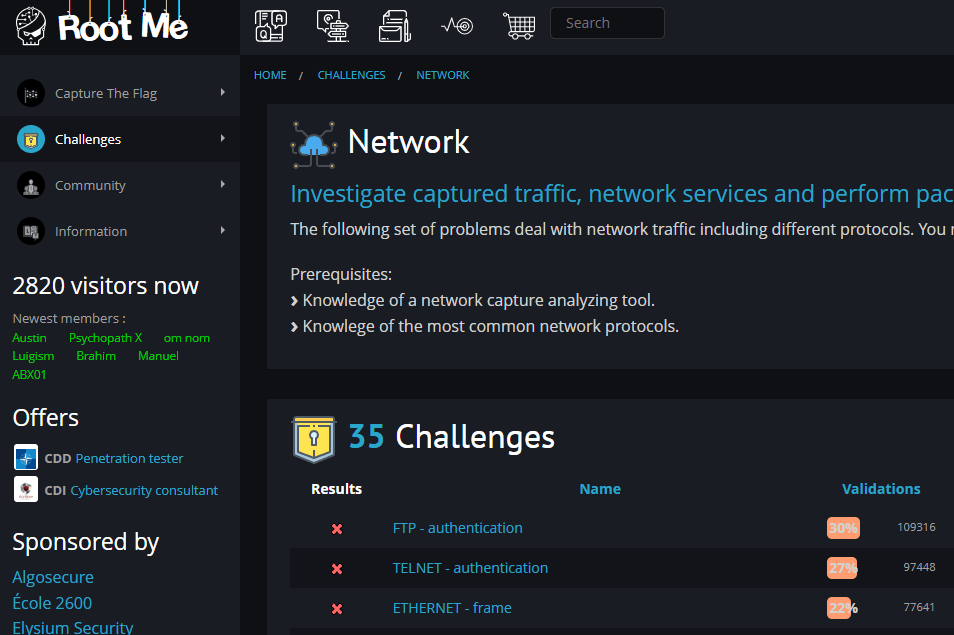Open École 2600 sponsor link
This screenshot has width=954, height=635.
pos(52,603)
